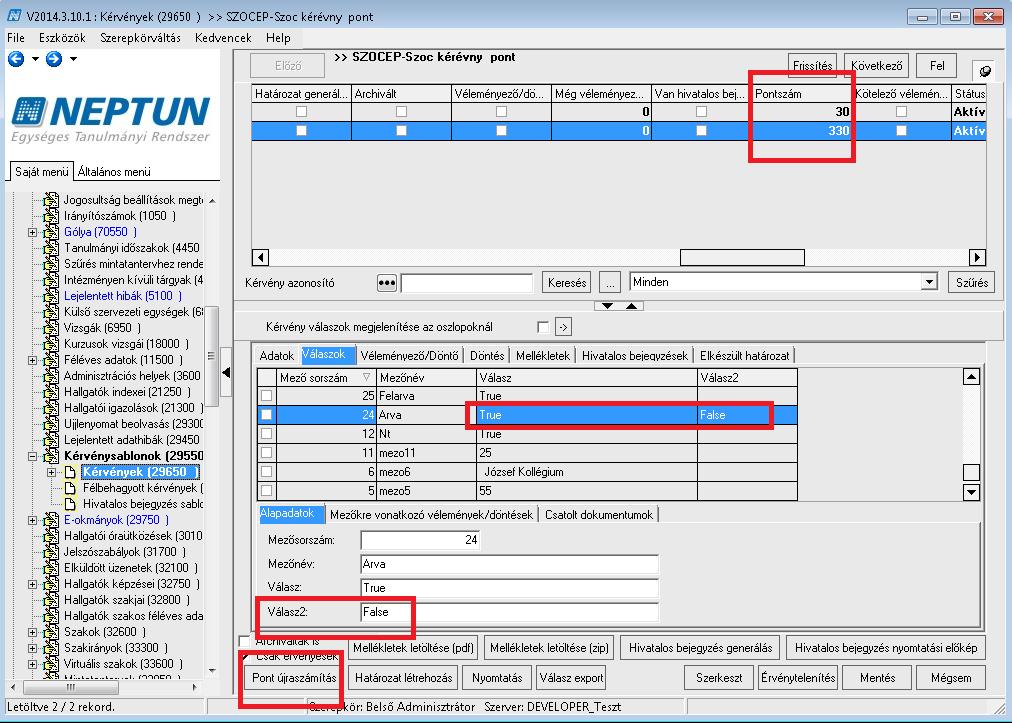The width and height of the screenshot is (1012, 723).
Task: Open the Back arrow history dropdown
Action: pos(35,59)
